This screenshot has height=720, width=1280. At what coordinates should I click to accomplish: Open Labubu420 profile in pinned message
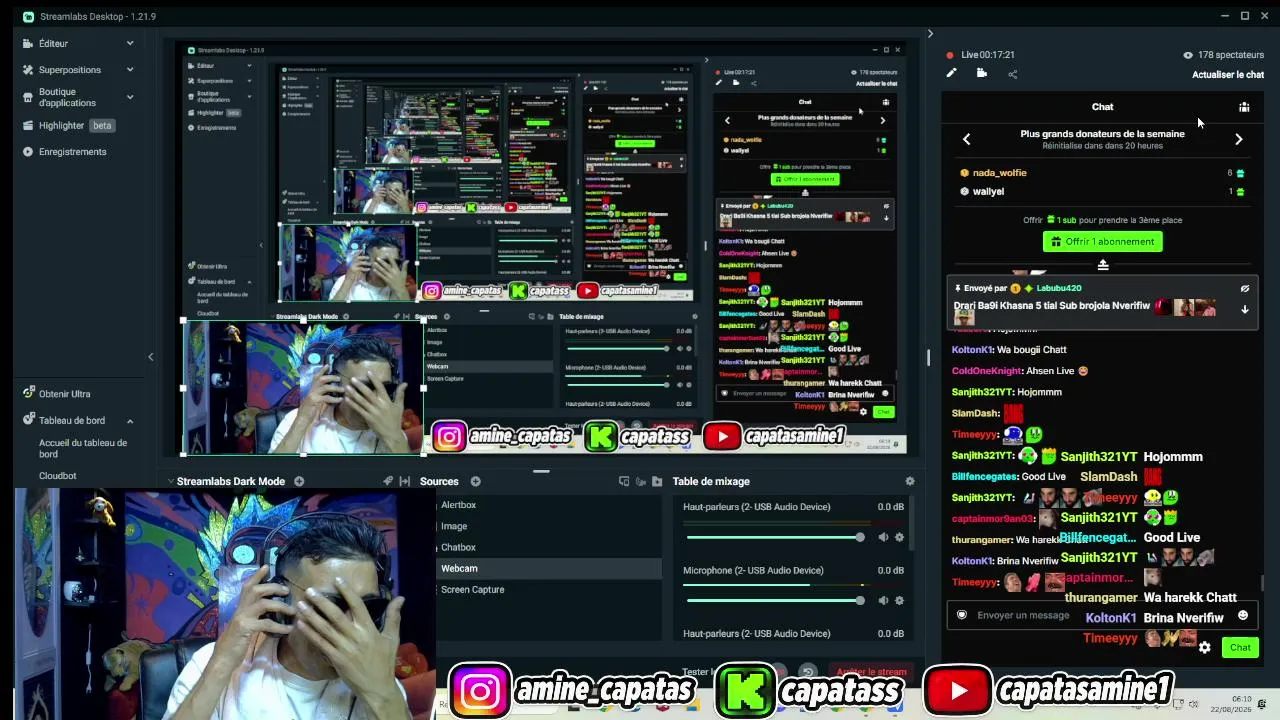pyautogui.click(x=1059, y=289)
